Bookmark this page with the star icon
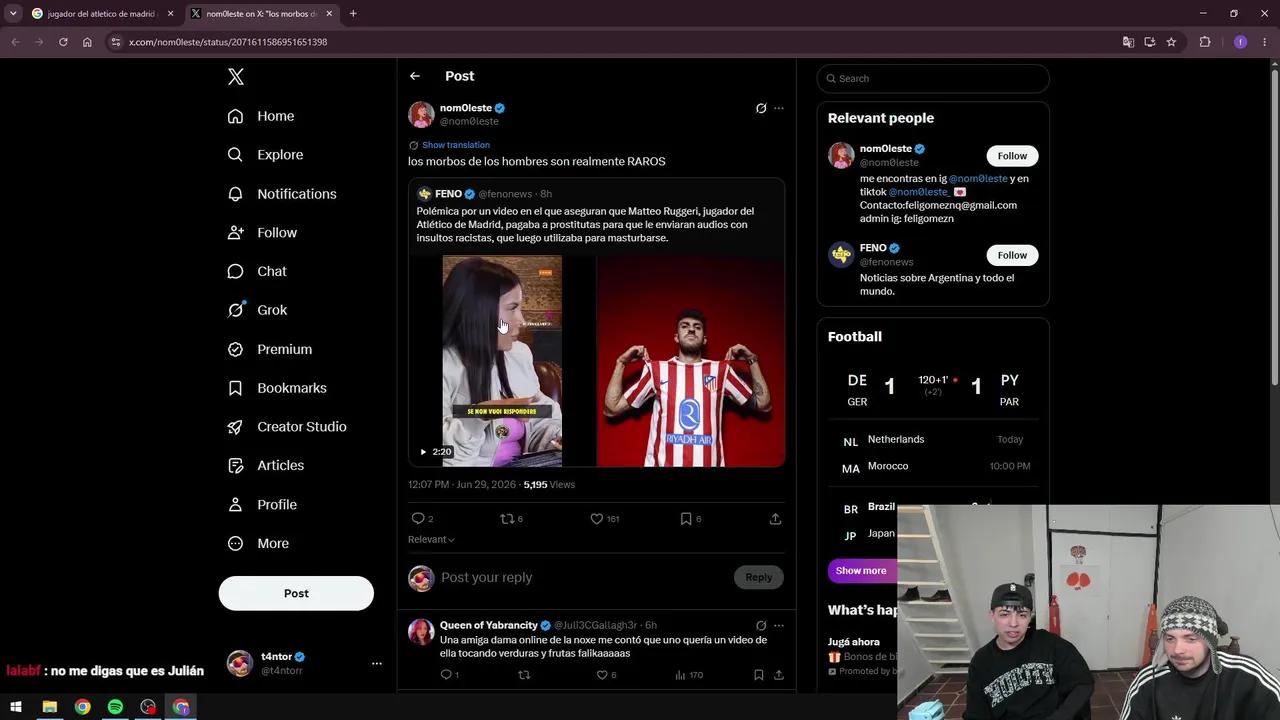1280x720 pixels. click(1171, 42)
